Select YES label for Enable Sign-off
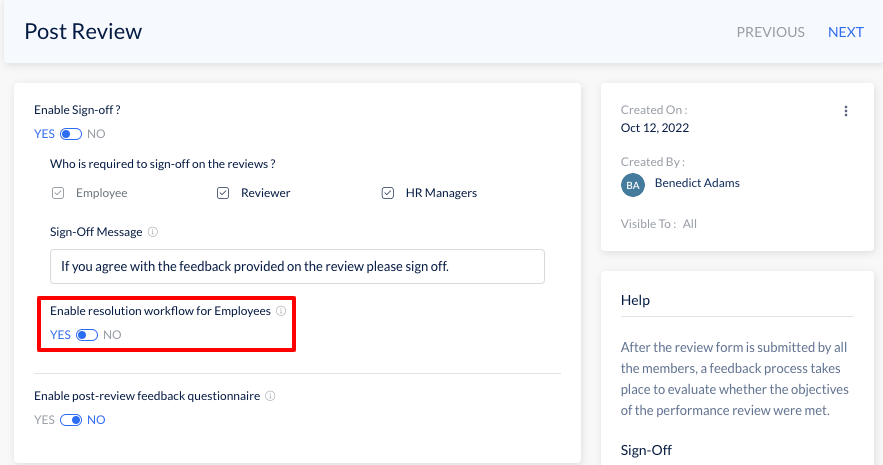The height and width of the screenshot is (465, 883). coord(44,134)
